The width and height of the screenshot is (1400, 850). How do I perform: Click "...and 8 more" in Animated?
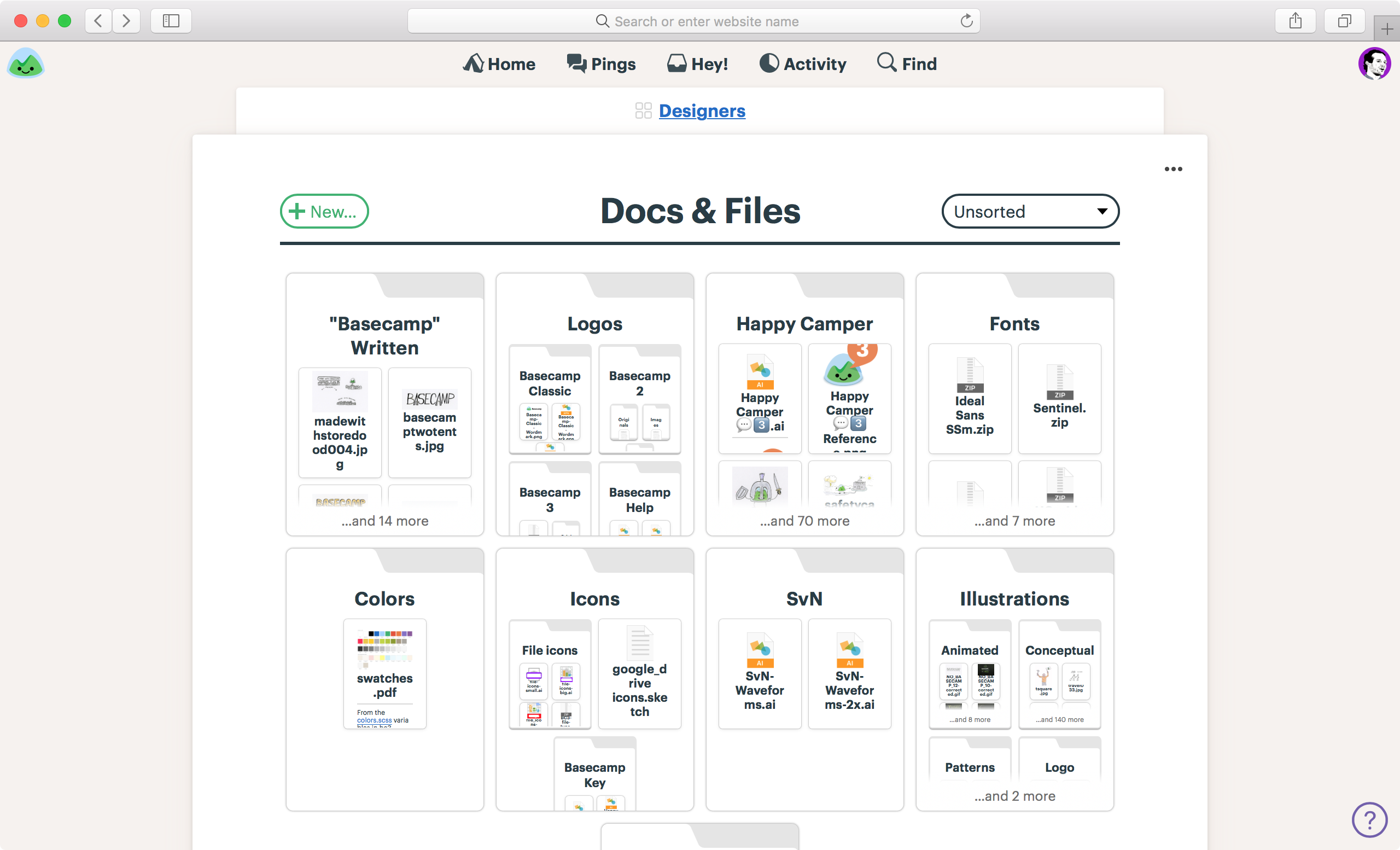pos(970,719)
